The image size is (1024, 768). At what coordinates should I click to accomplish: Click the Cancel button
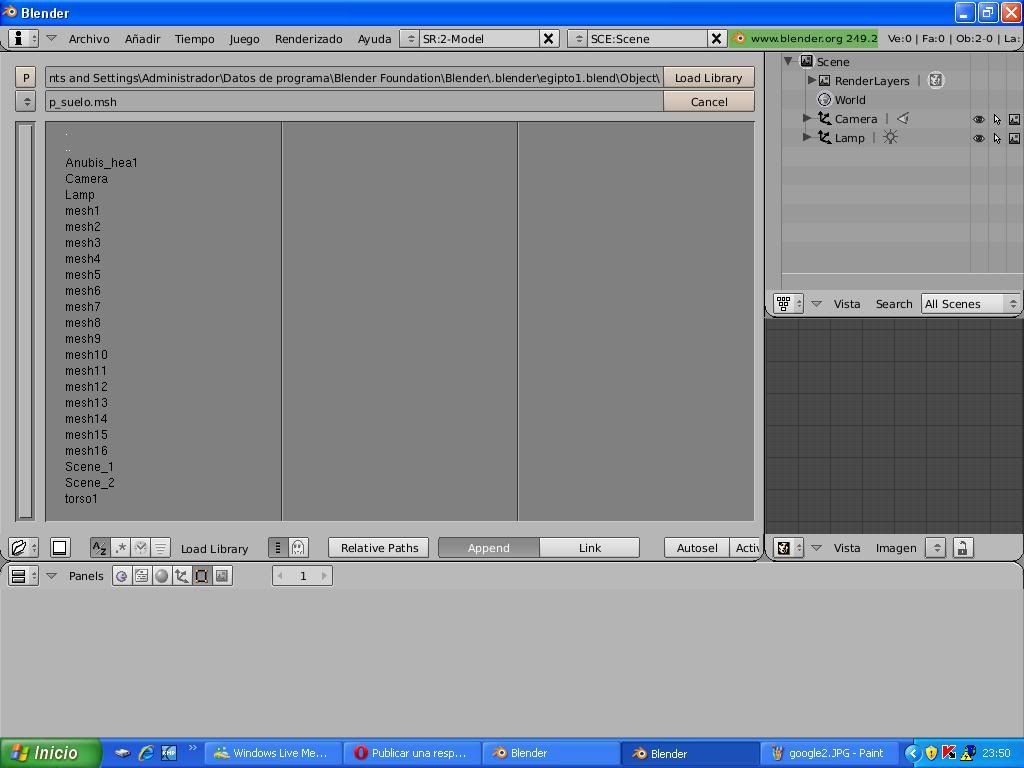click(x=709, y=101)
